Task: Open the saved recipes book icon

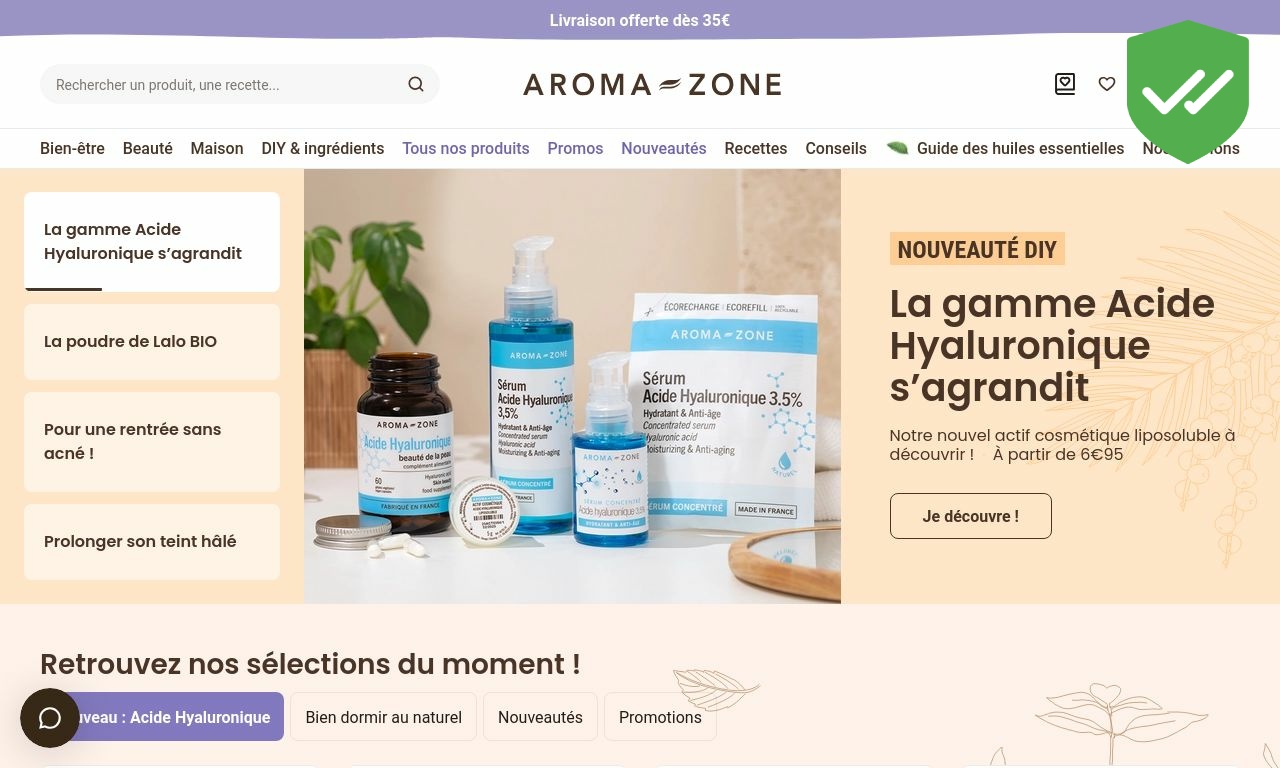Action: pos(1065,84)
